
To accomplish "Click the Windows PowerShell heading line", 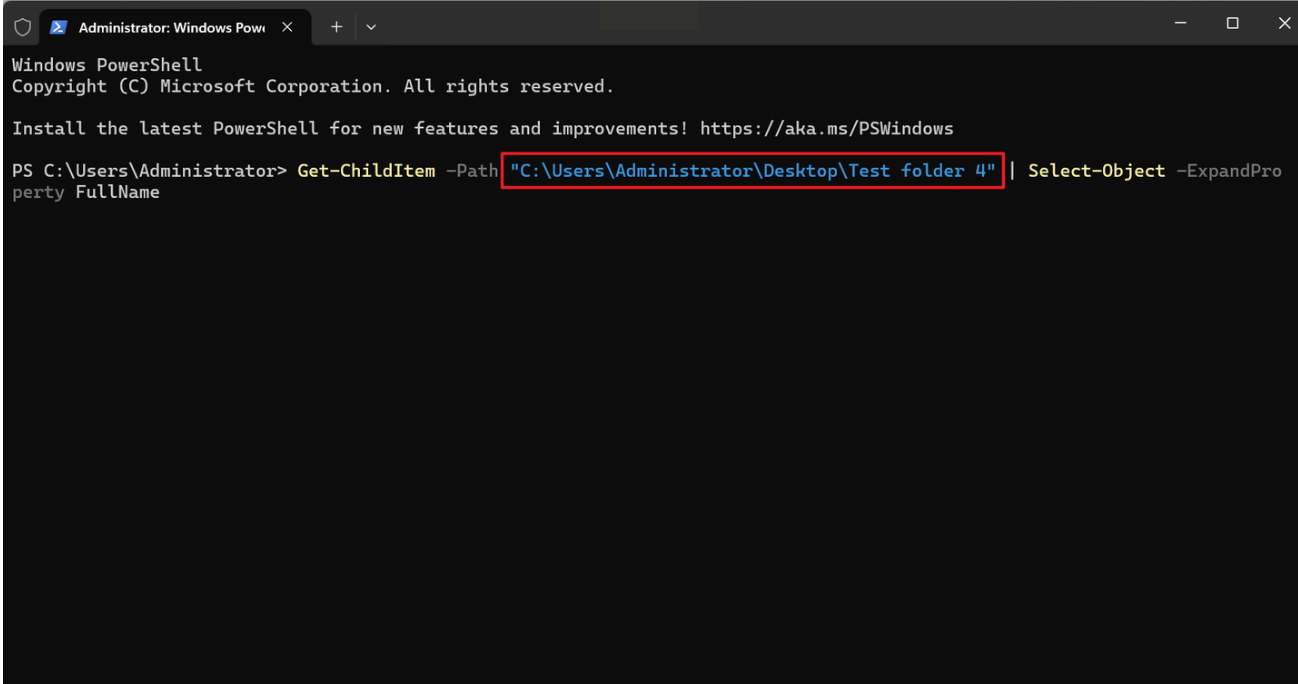I will (x=107, y=65).
